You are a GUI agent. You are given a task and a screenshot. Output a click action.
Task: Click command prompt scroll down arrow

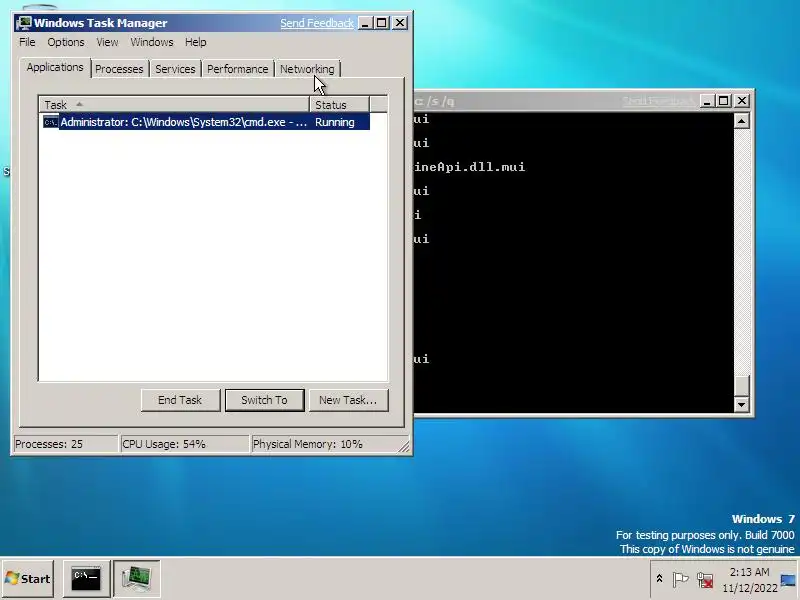pyautogui.click(x=741, y=405)
